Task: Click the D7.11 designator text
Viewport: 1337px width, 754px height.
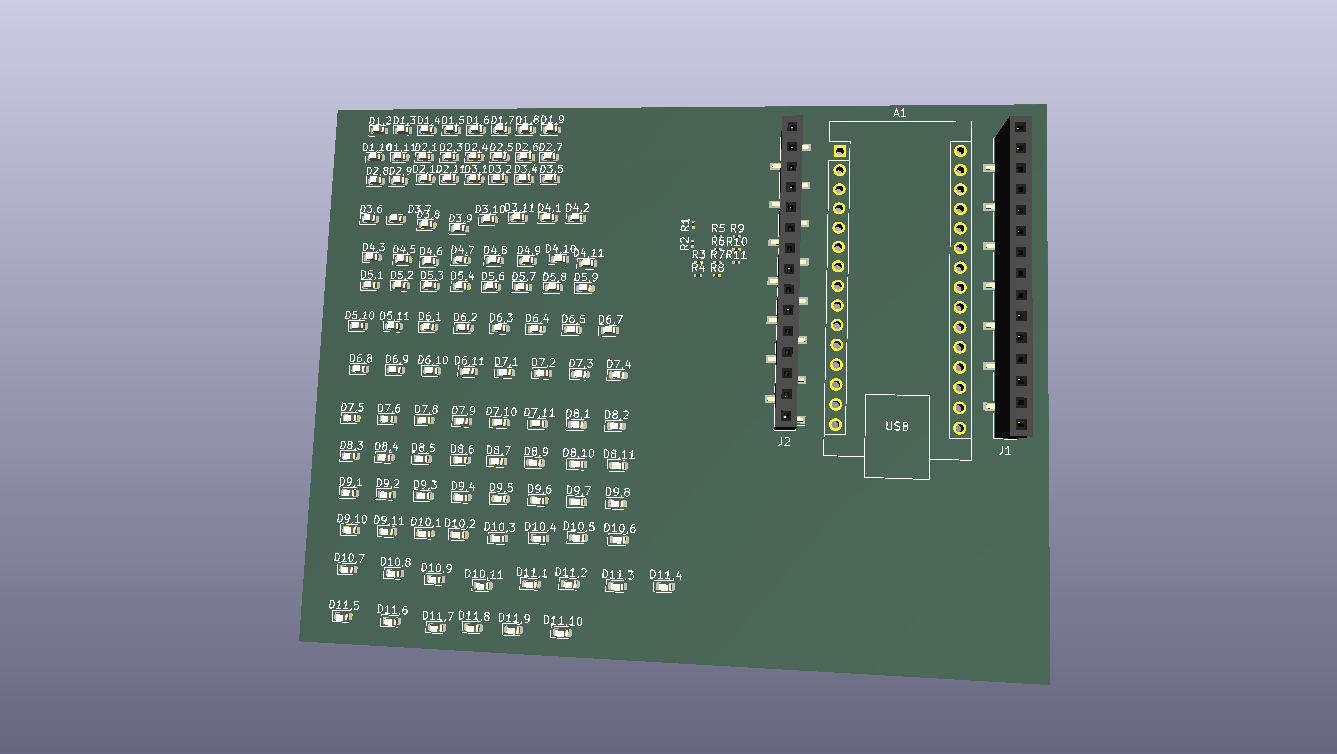Action: (539, 412)
